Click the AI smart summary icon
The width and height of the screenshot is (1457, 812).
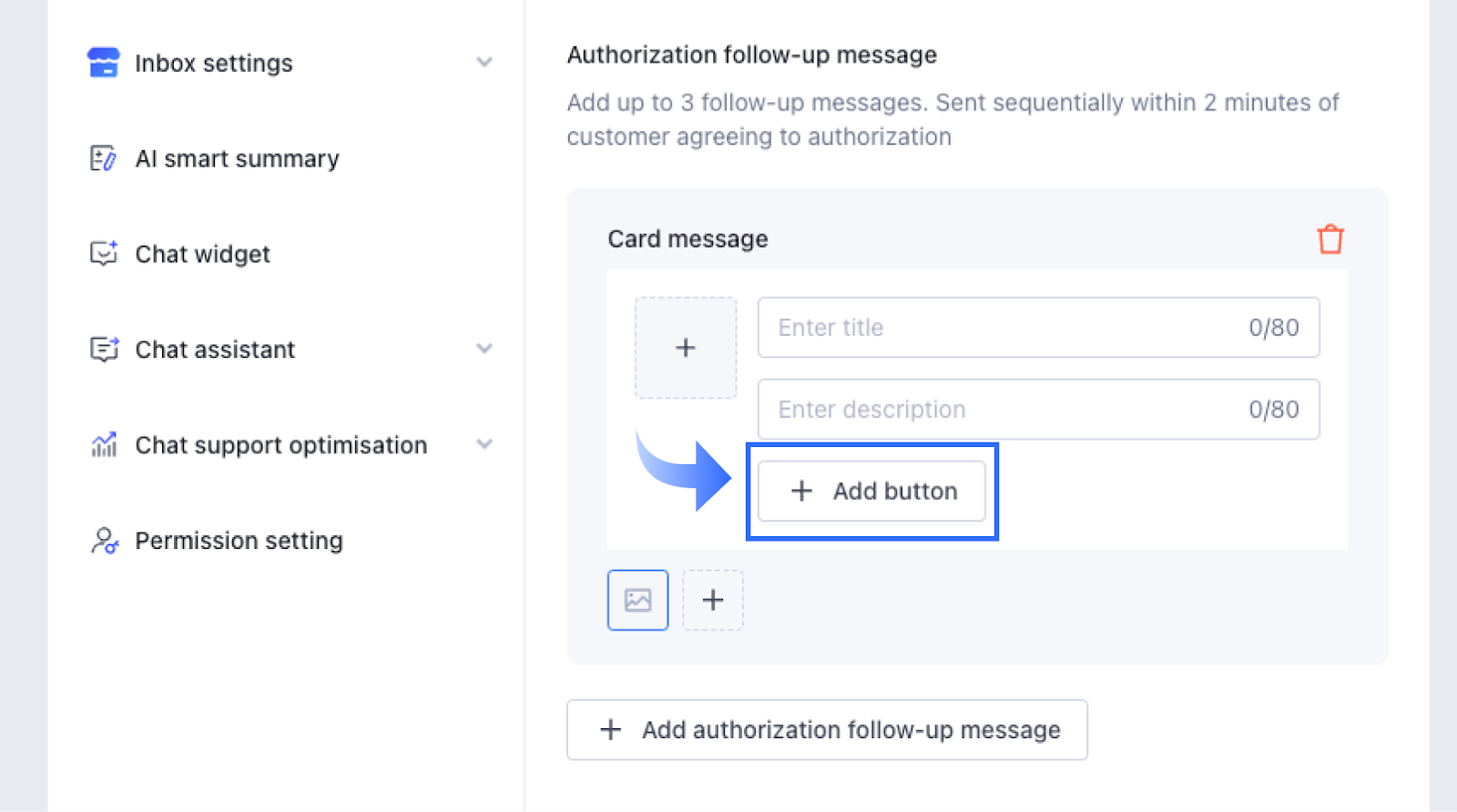coord(103,158)
